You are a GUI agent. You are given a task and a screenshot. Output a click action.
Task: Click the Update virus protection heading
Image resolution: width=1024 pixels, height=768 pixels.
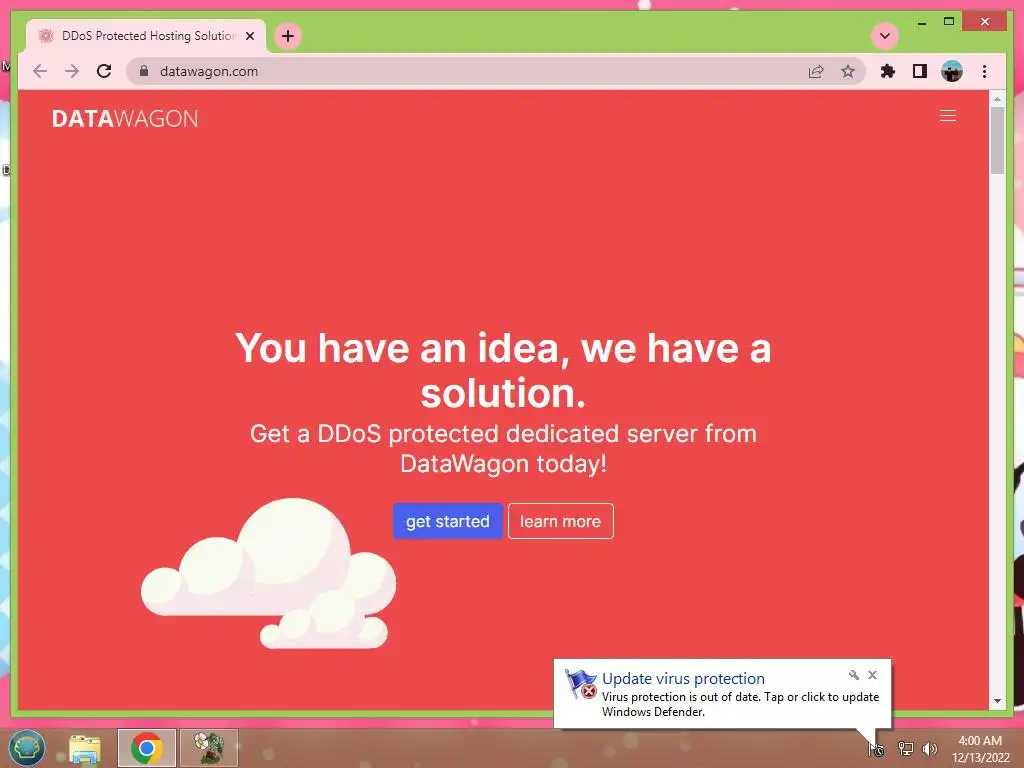683,679
